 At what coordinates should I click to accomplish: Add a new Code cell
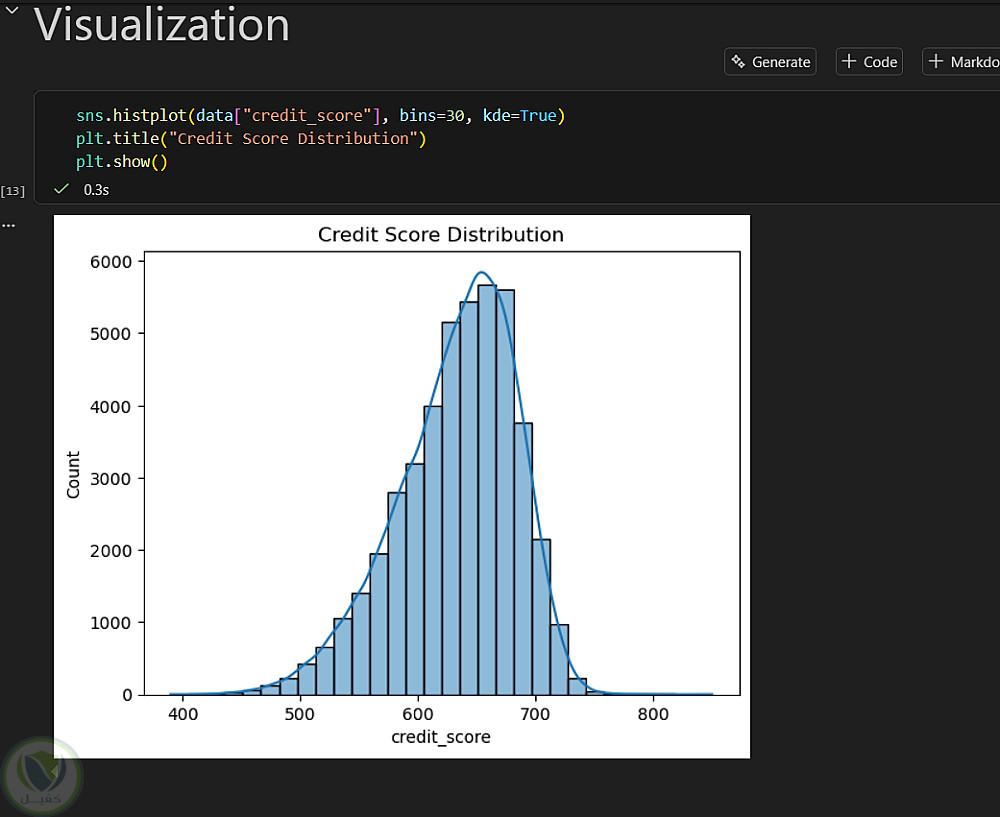point(869,62)
